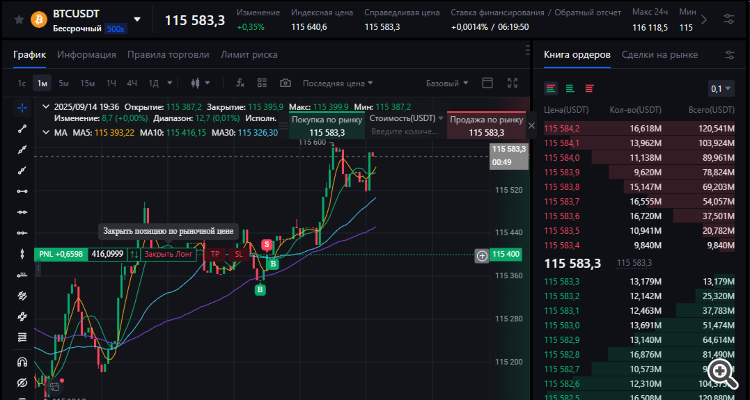
Task: Click the three-dot handle above order book
Action: click(527, 49)
